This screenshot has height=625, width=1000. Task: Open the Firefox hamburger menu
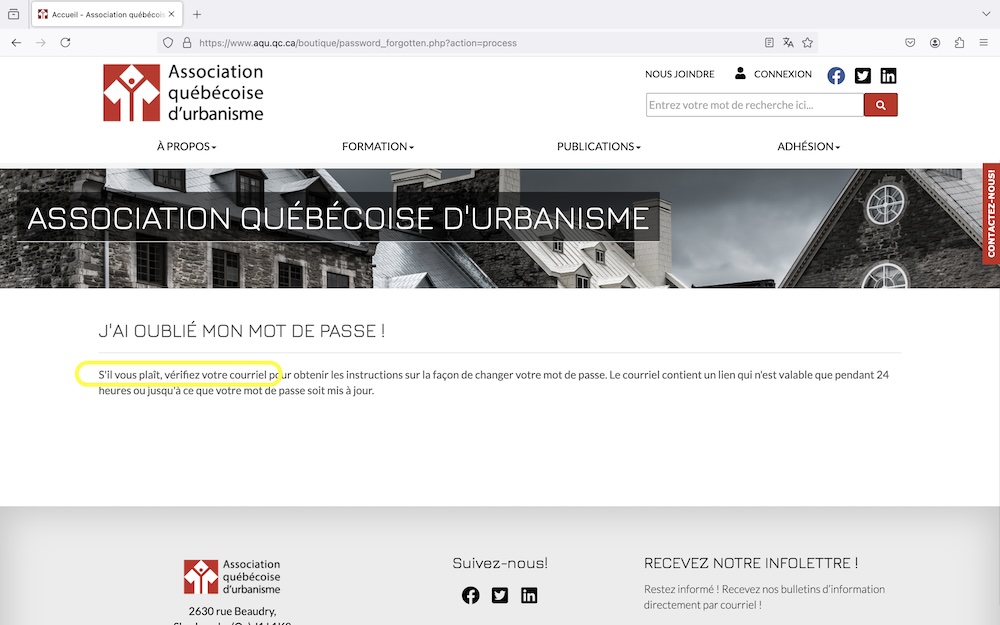click(x=983, y=43)
